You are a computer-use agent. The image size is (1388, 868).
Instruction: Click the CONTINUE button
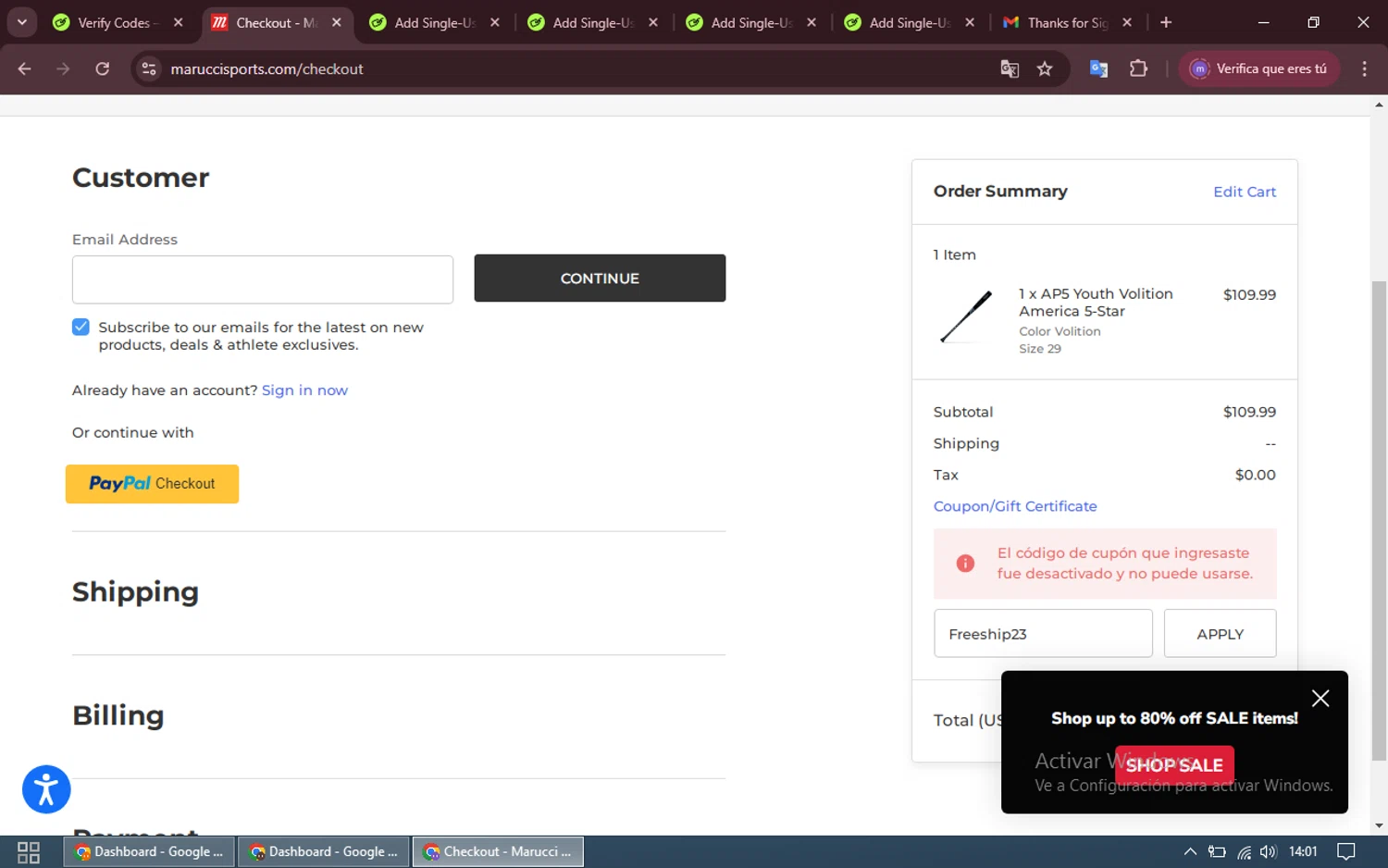(x=600, y=279)
